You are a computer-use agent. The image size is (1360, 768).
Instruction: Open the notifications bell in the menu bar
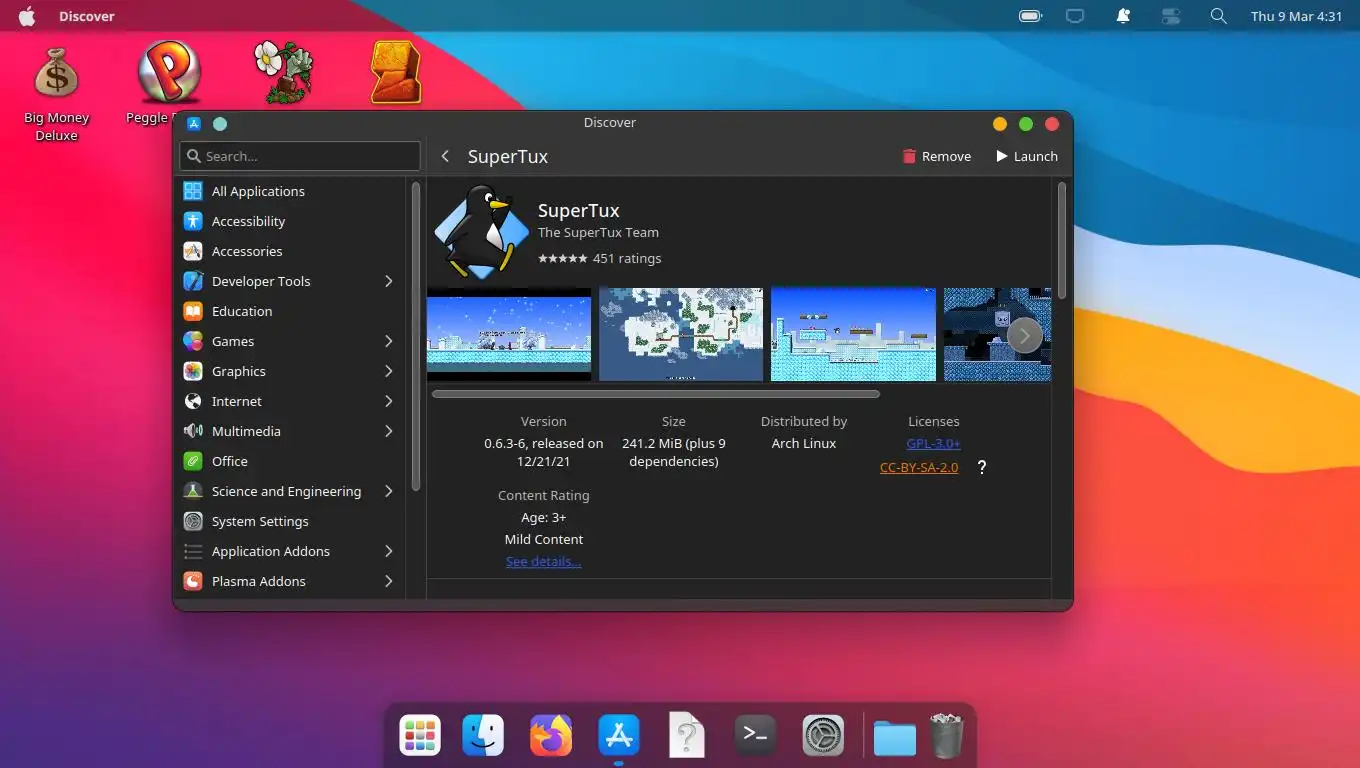[x=1124, y=16]
